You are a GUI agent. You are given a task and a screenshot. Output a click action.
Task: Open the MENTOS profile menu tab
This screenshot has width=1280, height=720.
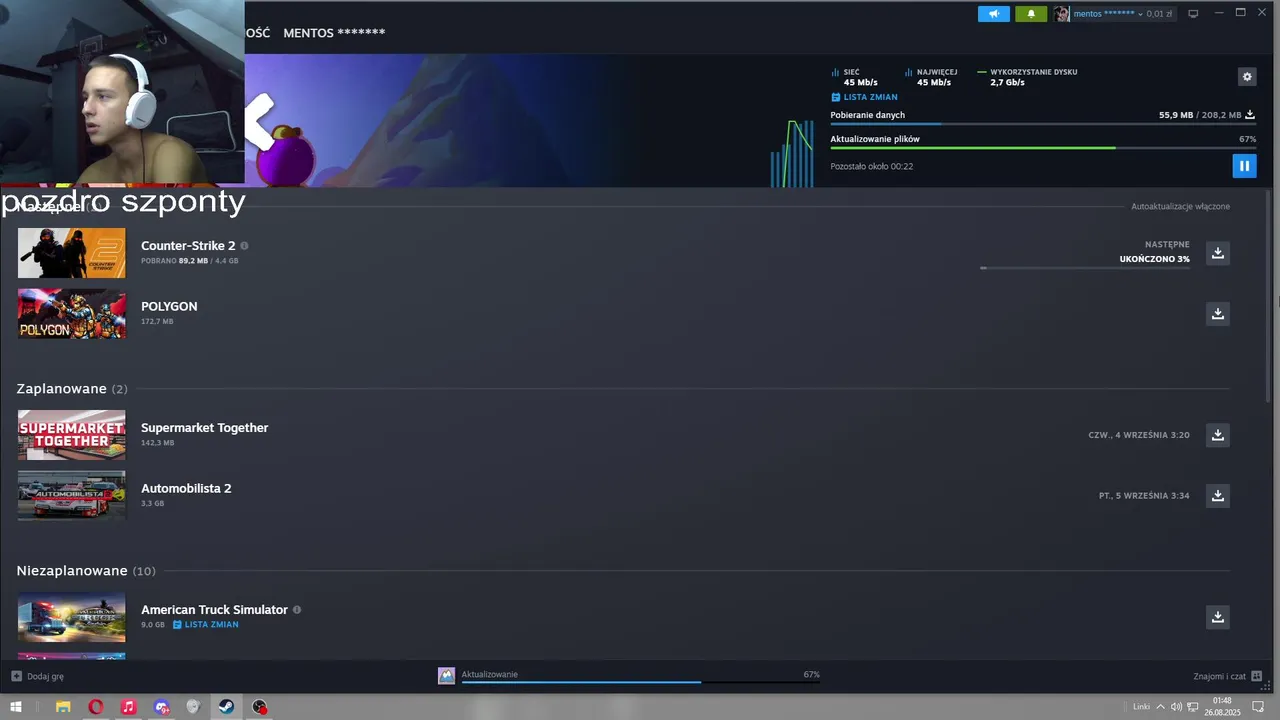334,33
